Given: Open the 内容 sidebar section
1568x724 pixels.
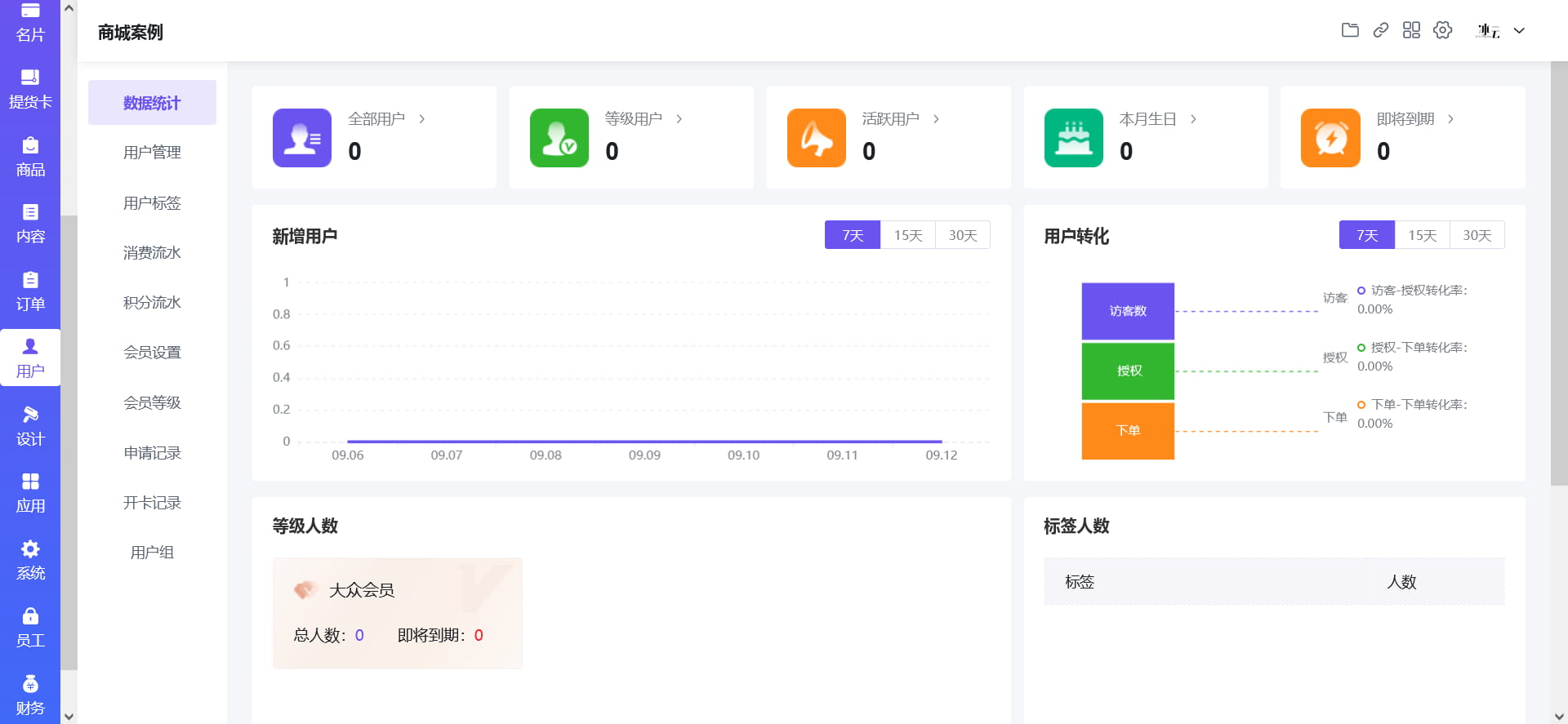Looking at the screenshot, I should coord(30,224).
